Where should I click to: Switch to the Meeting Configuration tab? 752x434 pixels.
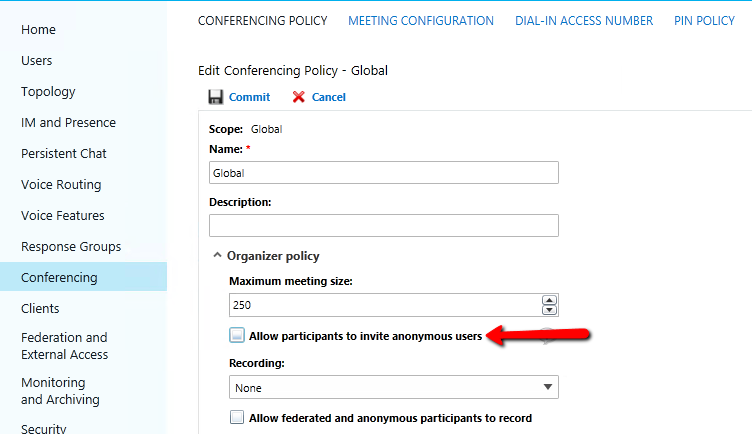pos(421,21)
